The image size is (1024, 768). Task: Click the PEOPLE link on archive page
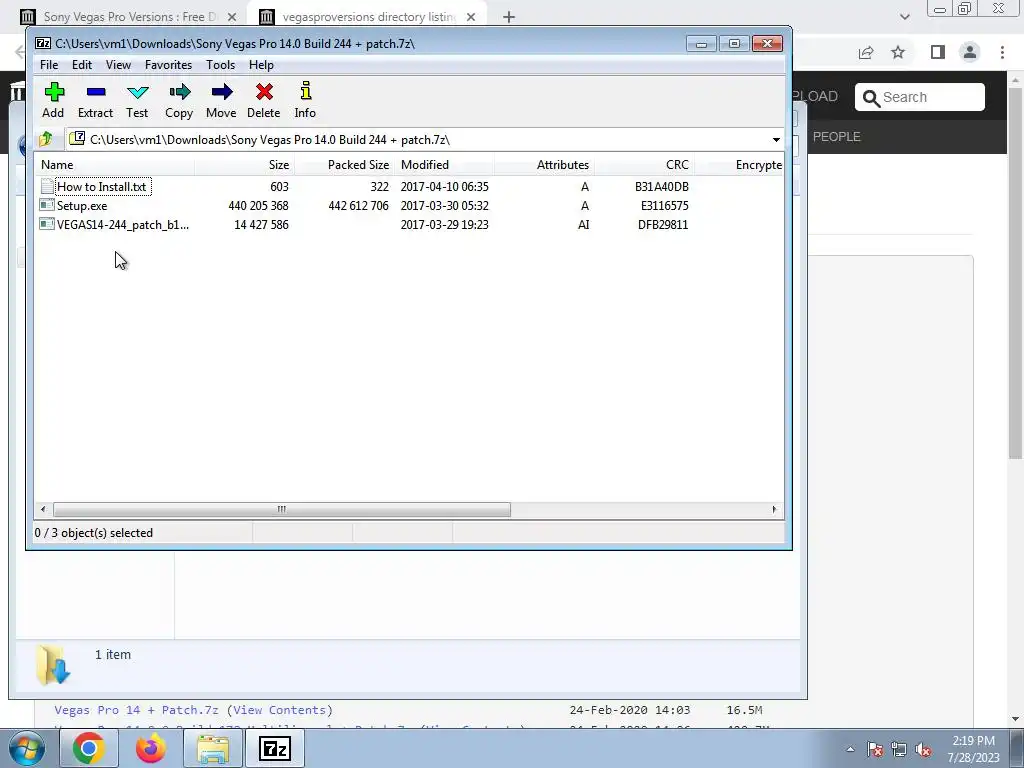tap(836, 136)
